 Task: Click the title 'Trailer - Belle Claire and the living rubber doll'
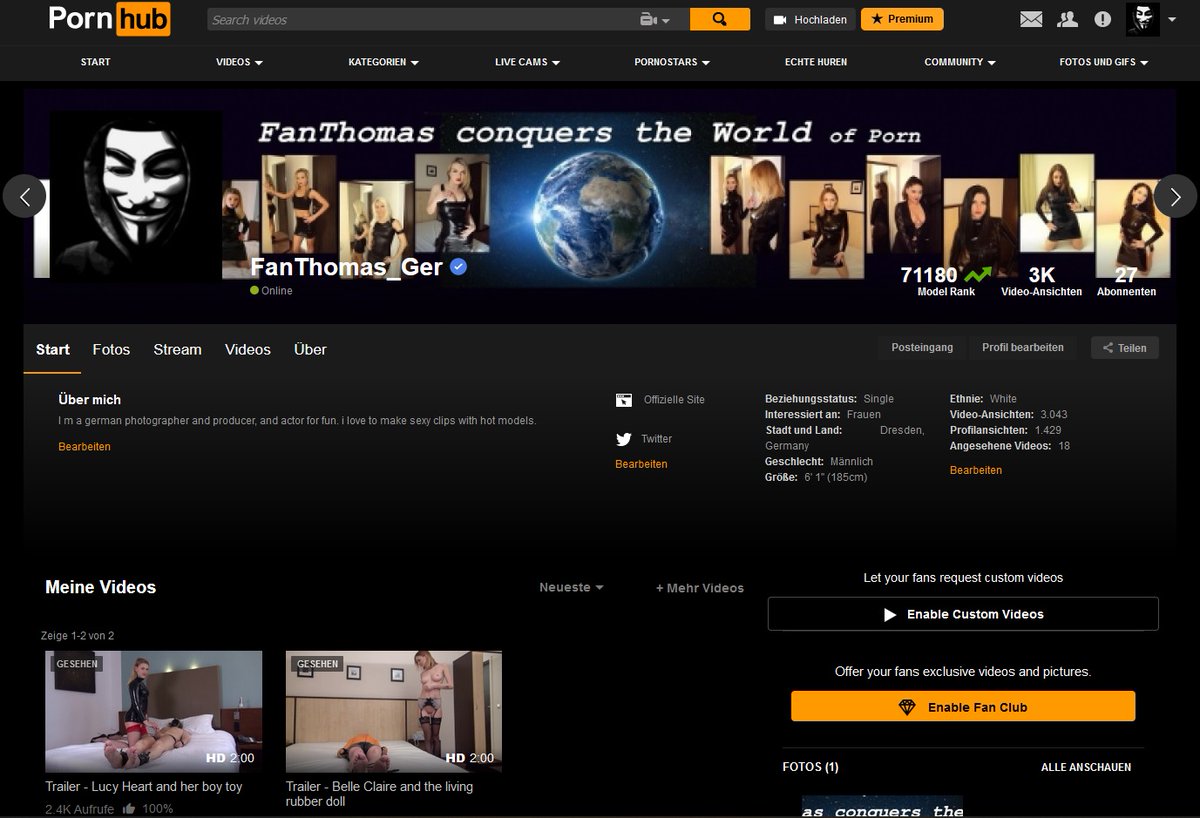(379, 794)
